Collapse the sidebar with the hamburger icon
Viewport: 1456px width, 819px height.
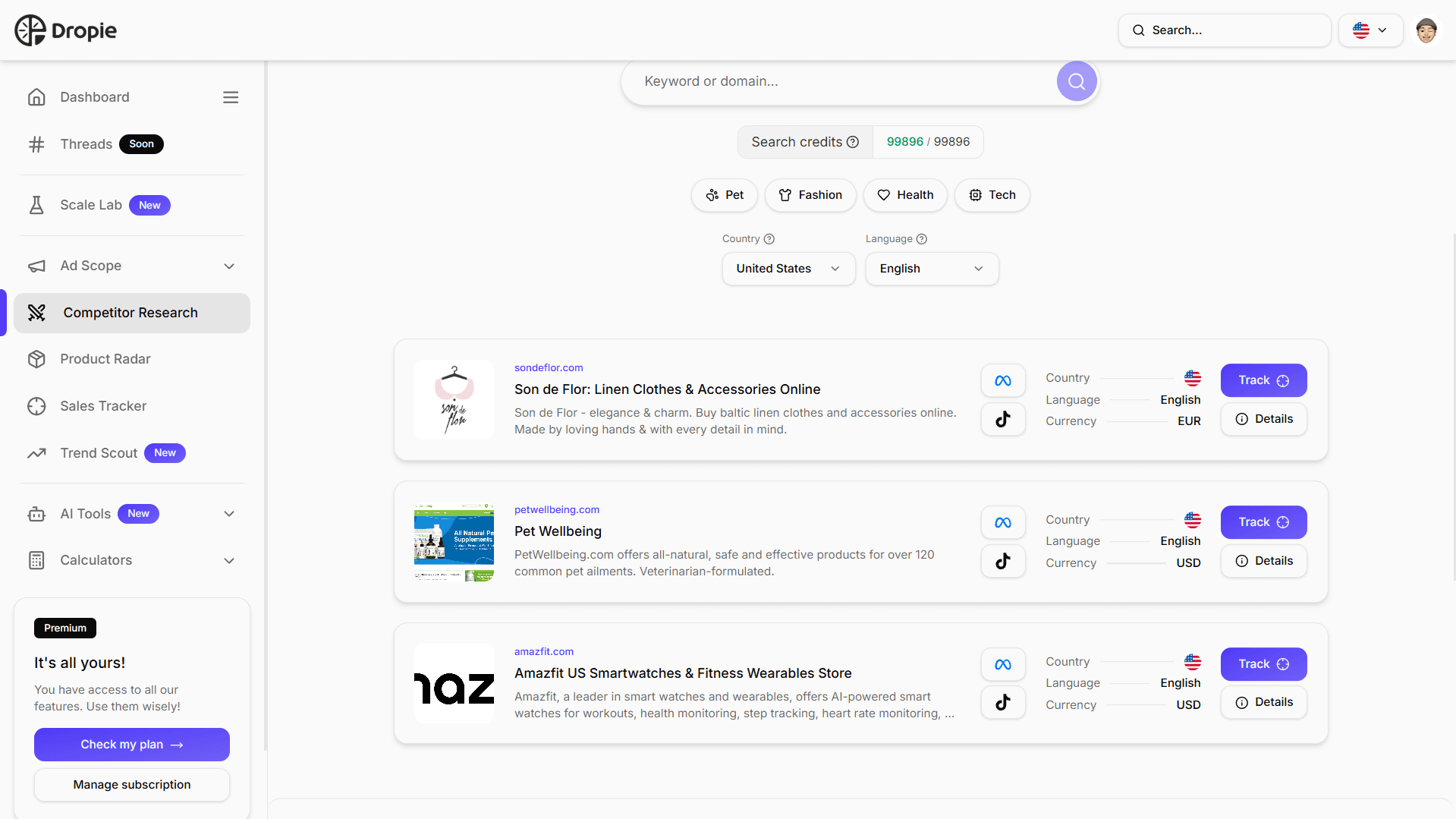(231, 97)
